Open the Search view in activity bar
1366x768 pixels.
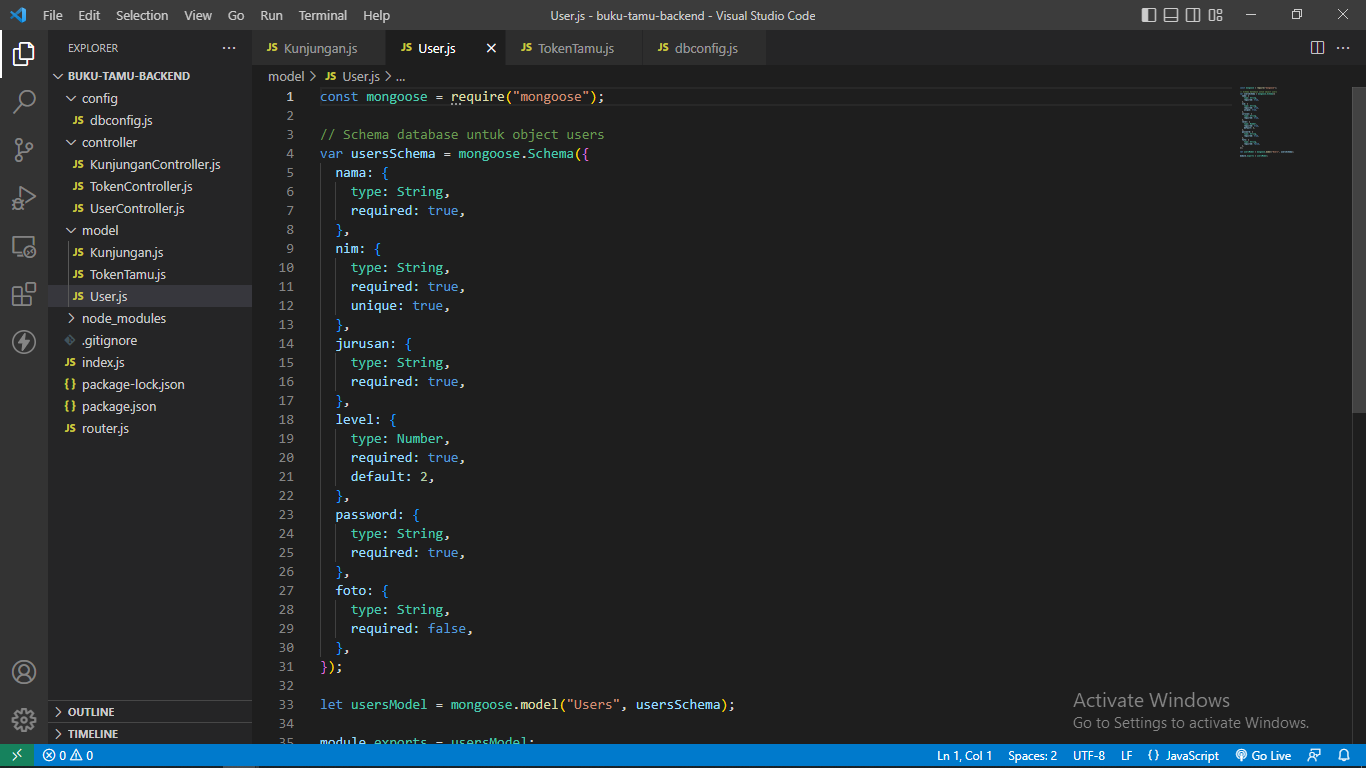pyautogui.click(x=24, y=101)
